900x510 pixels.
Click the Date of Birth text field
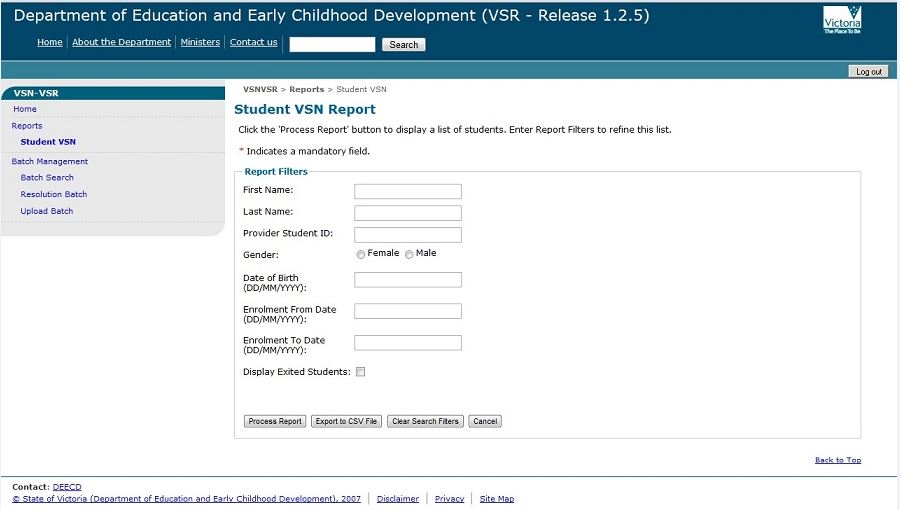tap(408, 280)
